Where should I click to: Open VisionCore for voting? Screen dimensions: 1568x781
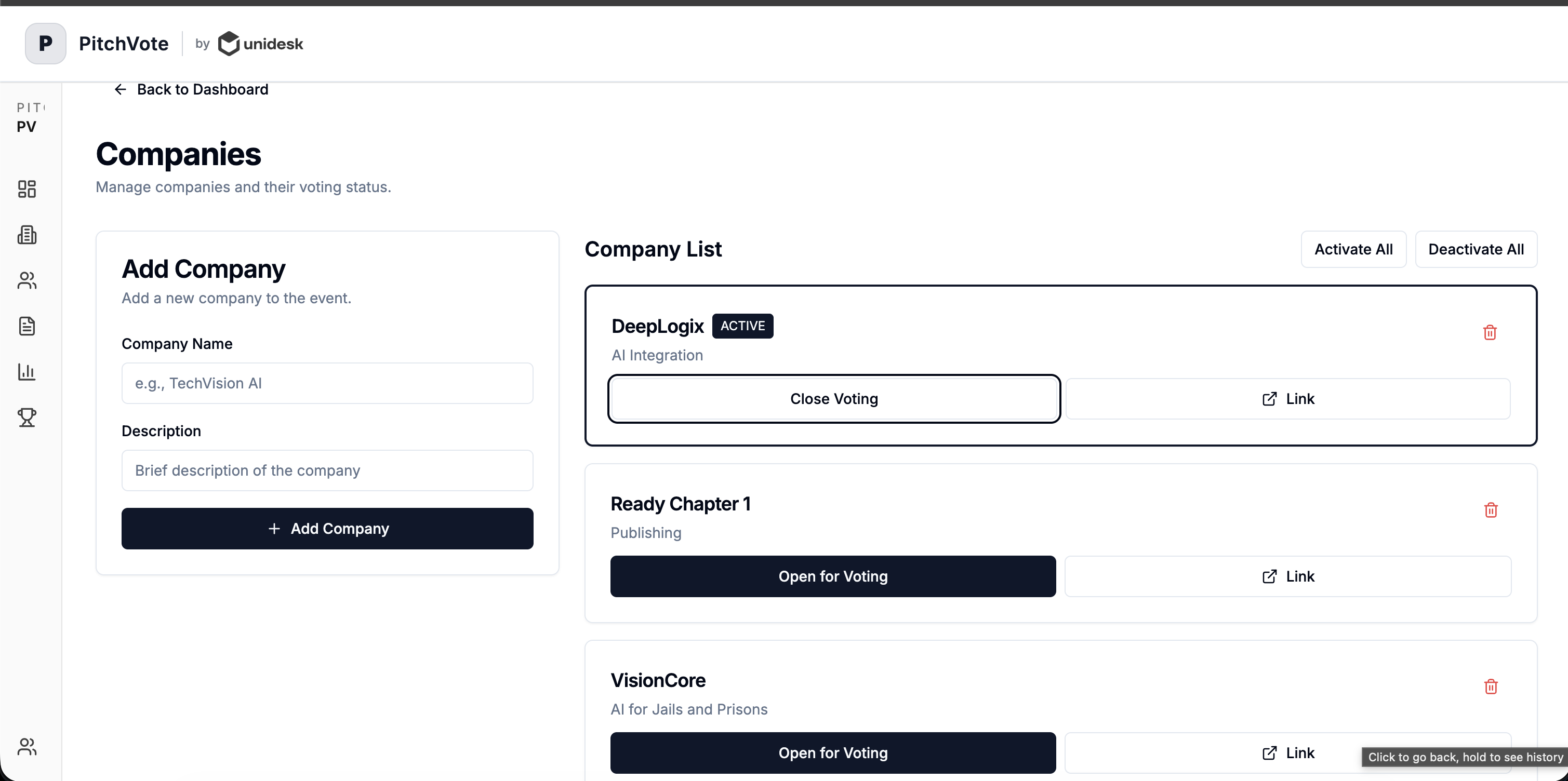(833, 752)
